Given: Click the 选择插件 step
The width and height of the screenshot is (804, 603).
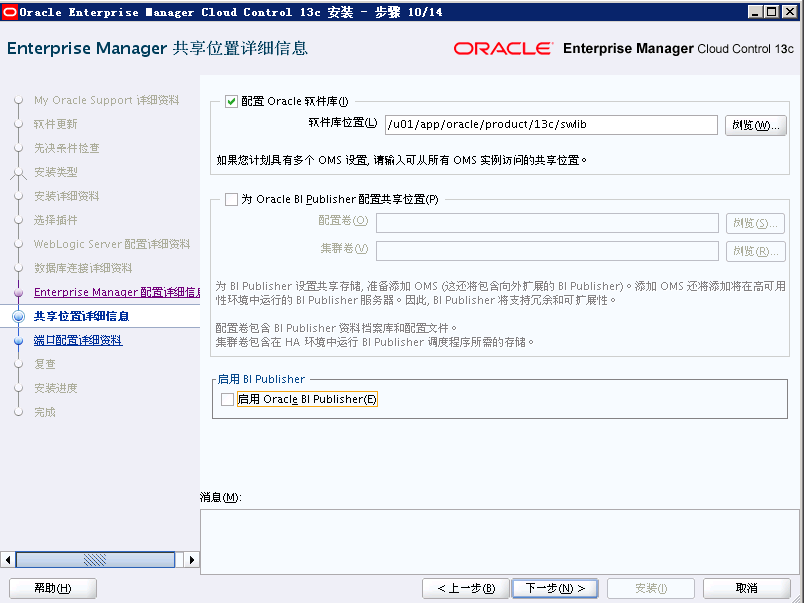Looking at the screenshot, I should 55,220.
